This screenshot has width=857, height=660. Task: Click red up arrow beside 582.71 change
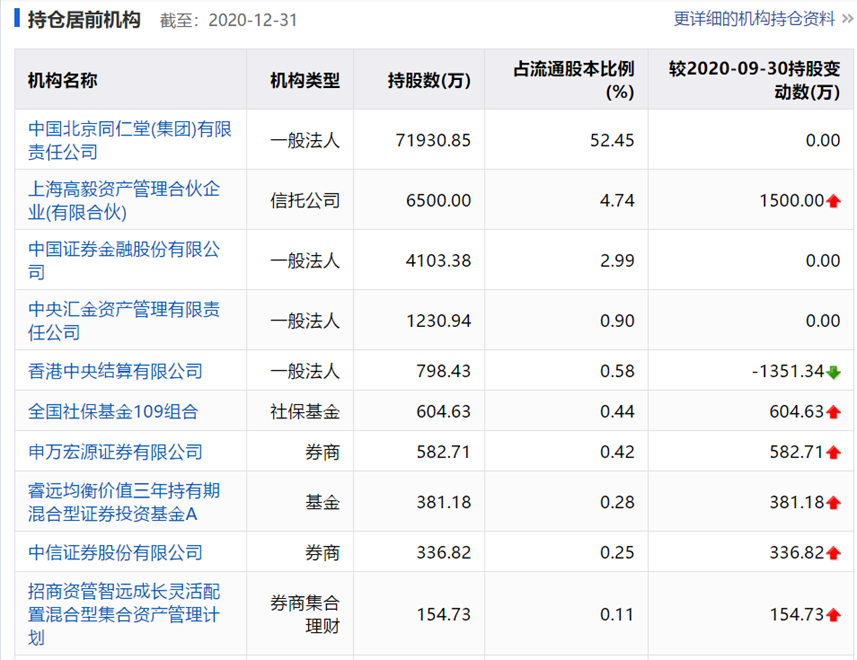pos(833,453)
